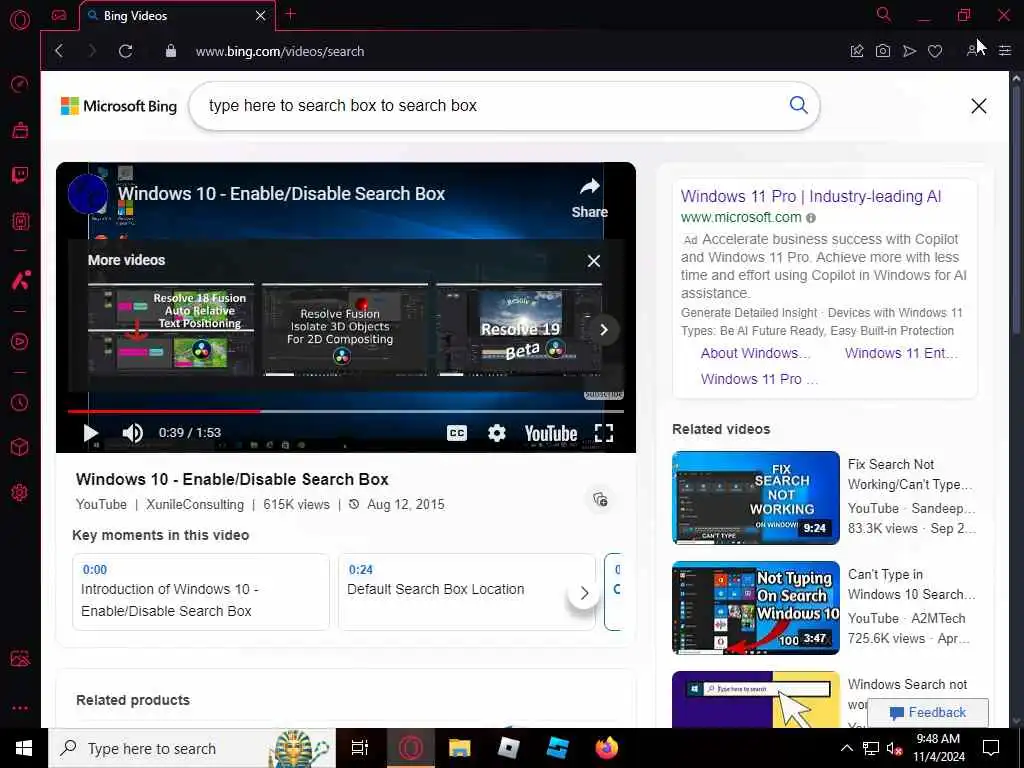Enter fullscreen video mode
The width and height of the screenshot is (1024, 768).
[604, 433]
